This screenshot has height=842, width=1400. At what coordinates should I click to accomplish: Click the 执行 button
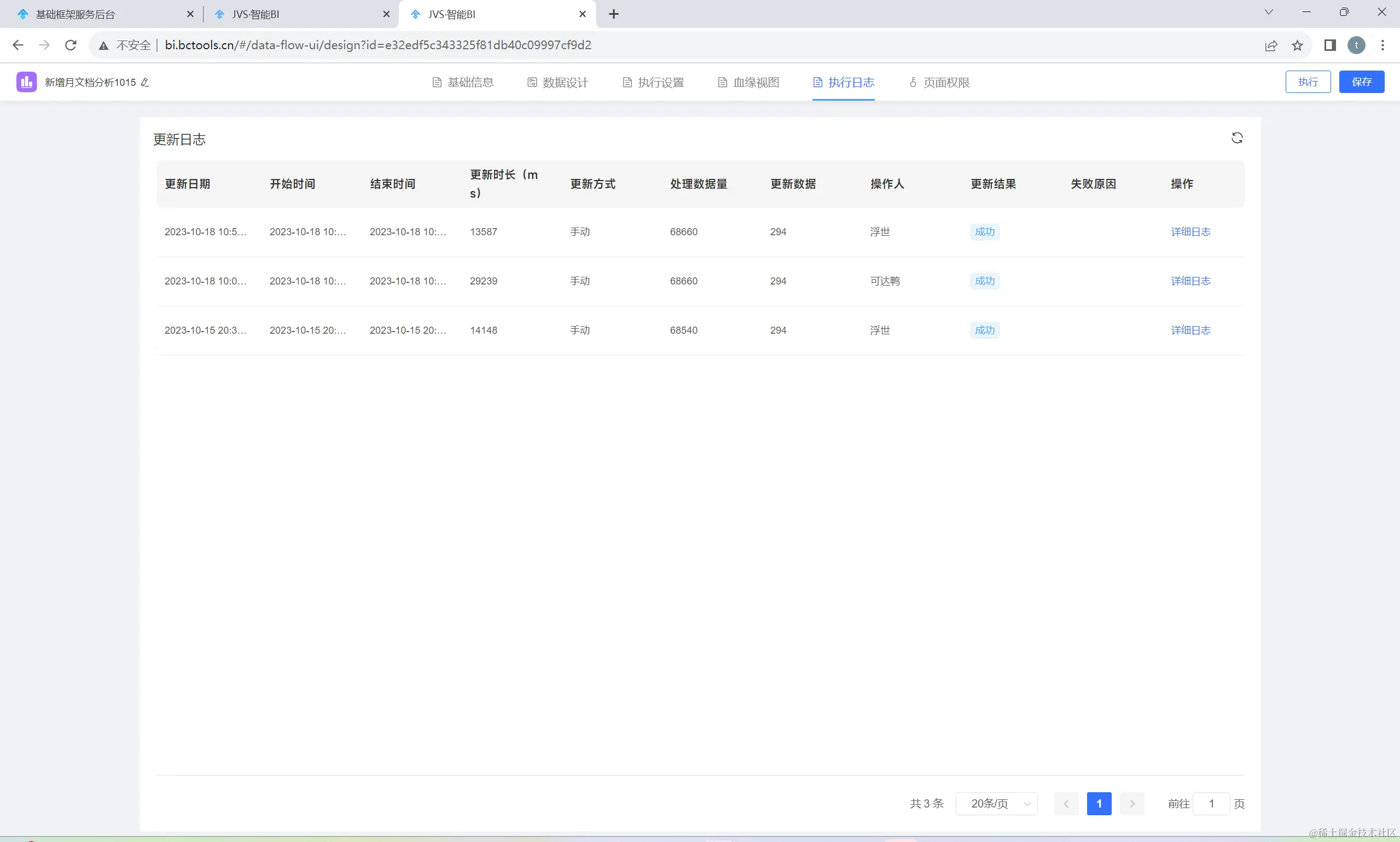[x=1308, y=82]
